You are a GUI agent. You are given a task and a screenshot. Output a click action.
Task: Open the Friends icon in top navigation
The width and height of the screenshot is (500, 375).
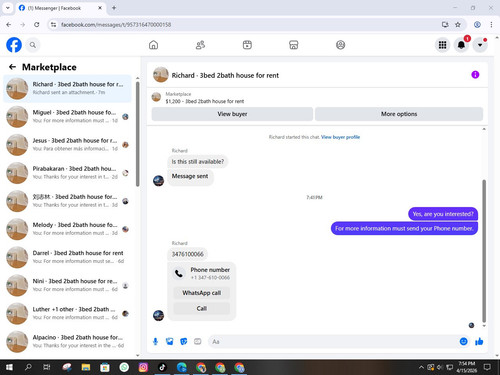(200, 45)
